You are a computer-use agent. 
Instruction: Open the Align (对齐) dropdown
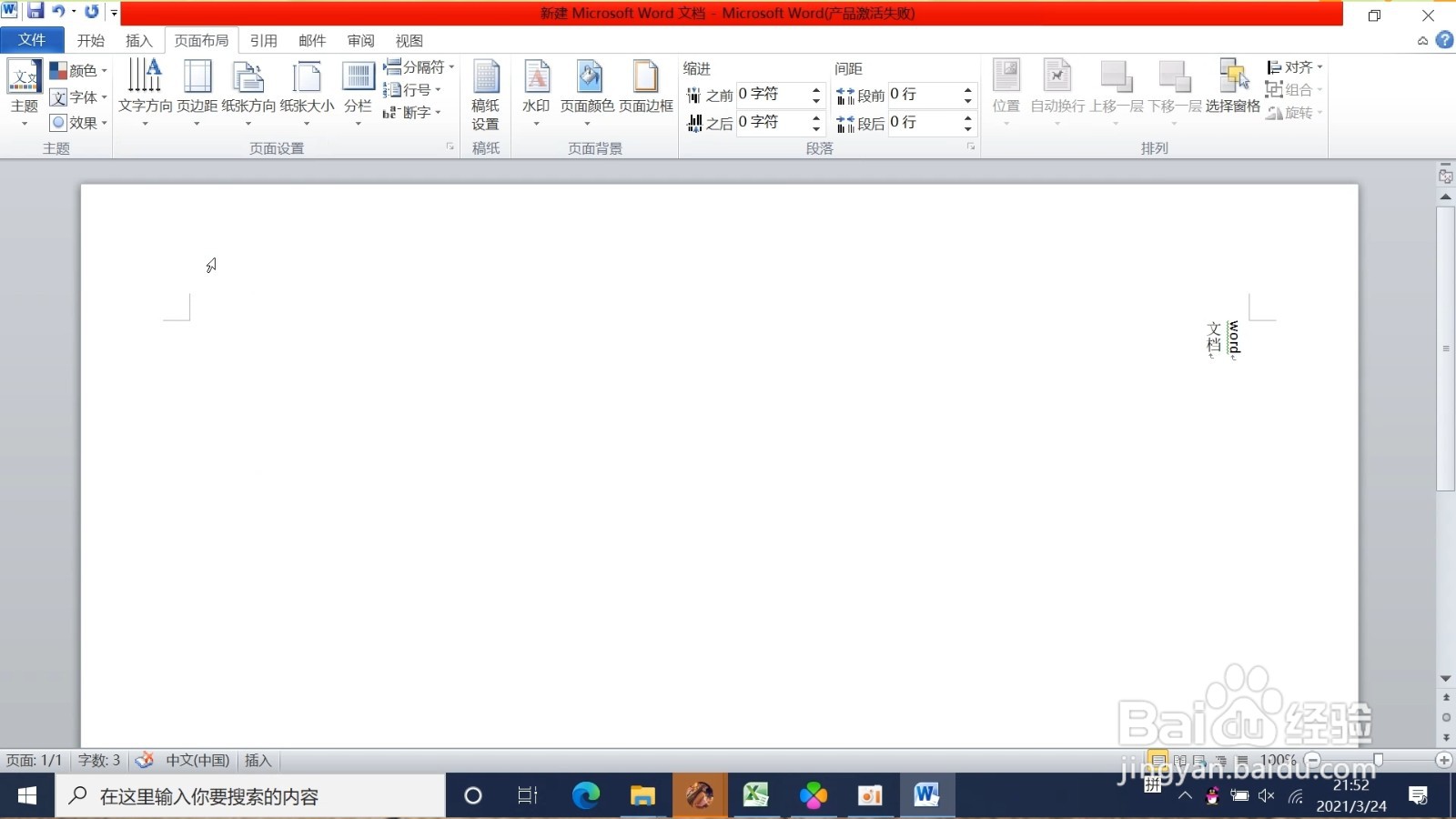pyautogui.click(x=1294, y=66)
